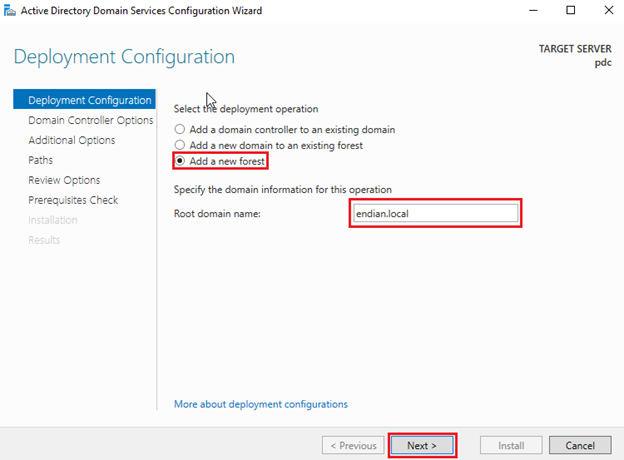Click the 'pdc' target server name
The height and width of the screenshot is (460, 624).
coord(603,63)
